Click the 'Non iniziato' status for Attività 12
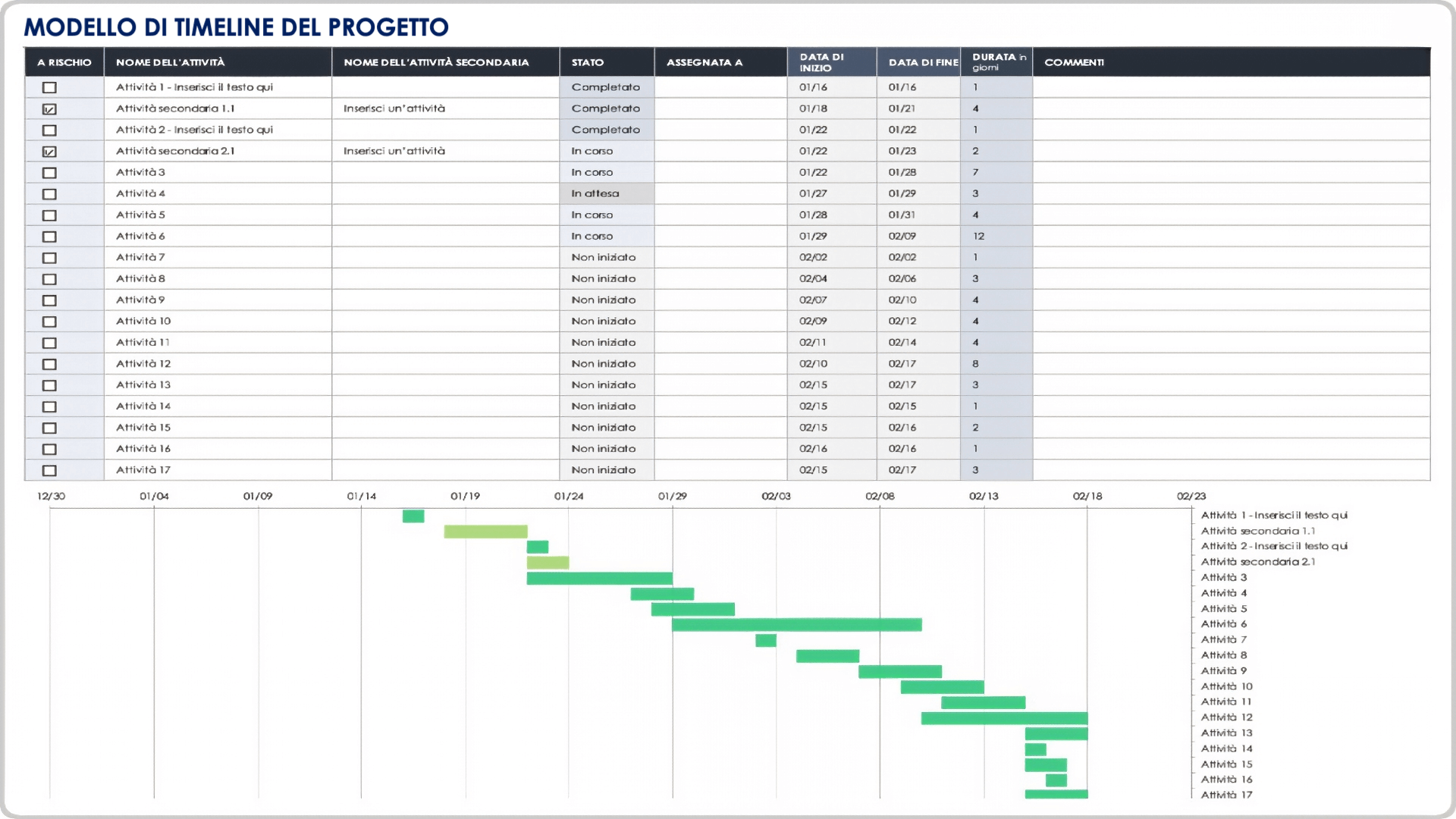The image size is (1456, 819). click(603, 363)
